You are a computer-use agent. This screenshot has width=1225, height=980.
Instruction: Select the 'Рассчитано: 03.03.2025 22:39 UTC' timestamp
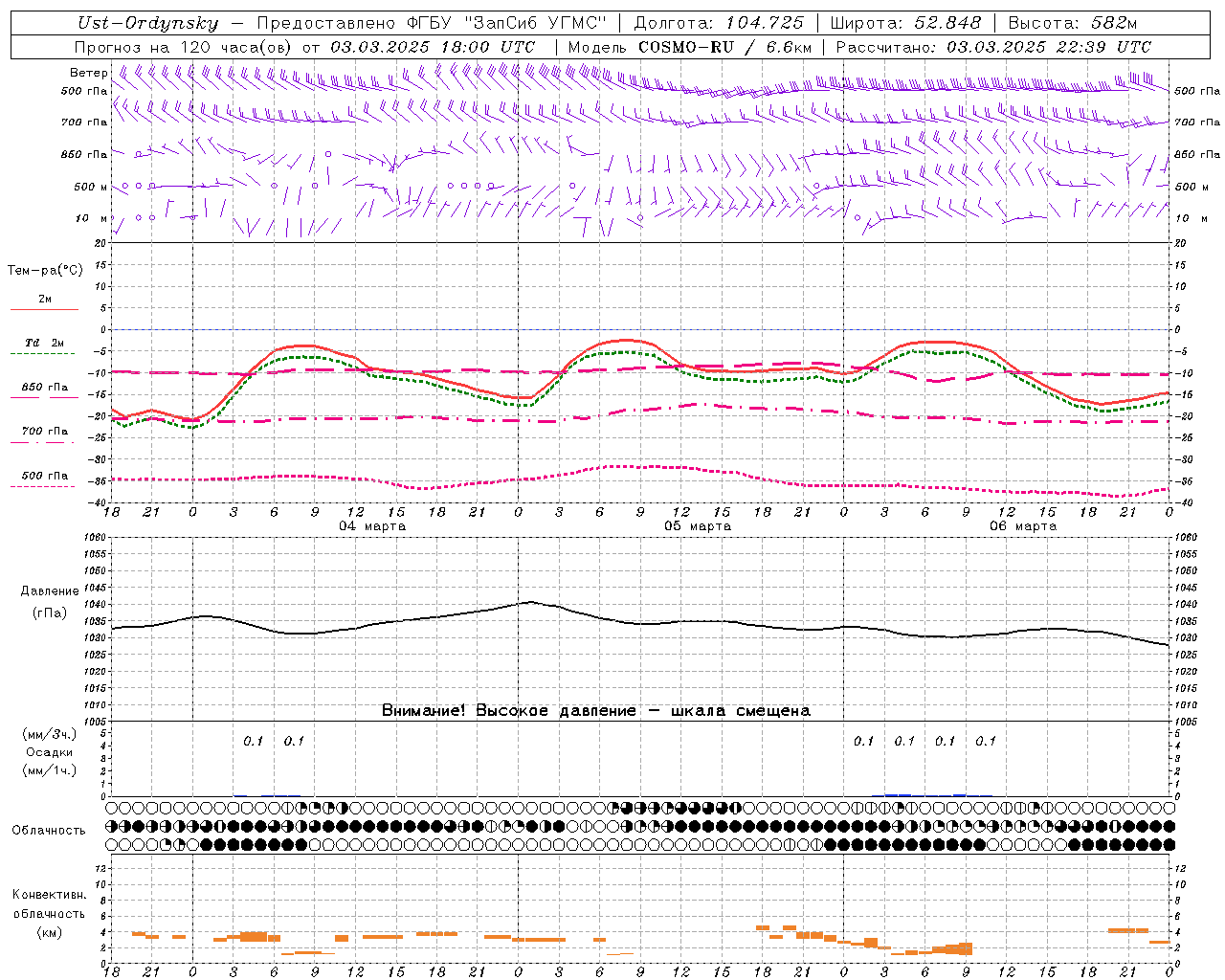(x=993, y=47)
